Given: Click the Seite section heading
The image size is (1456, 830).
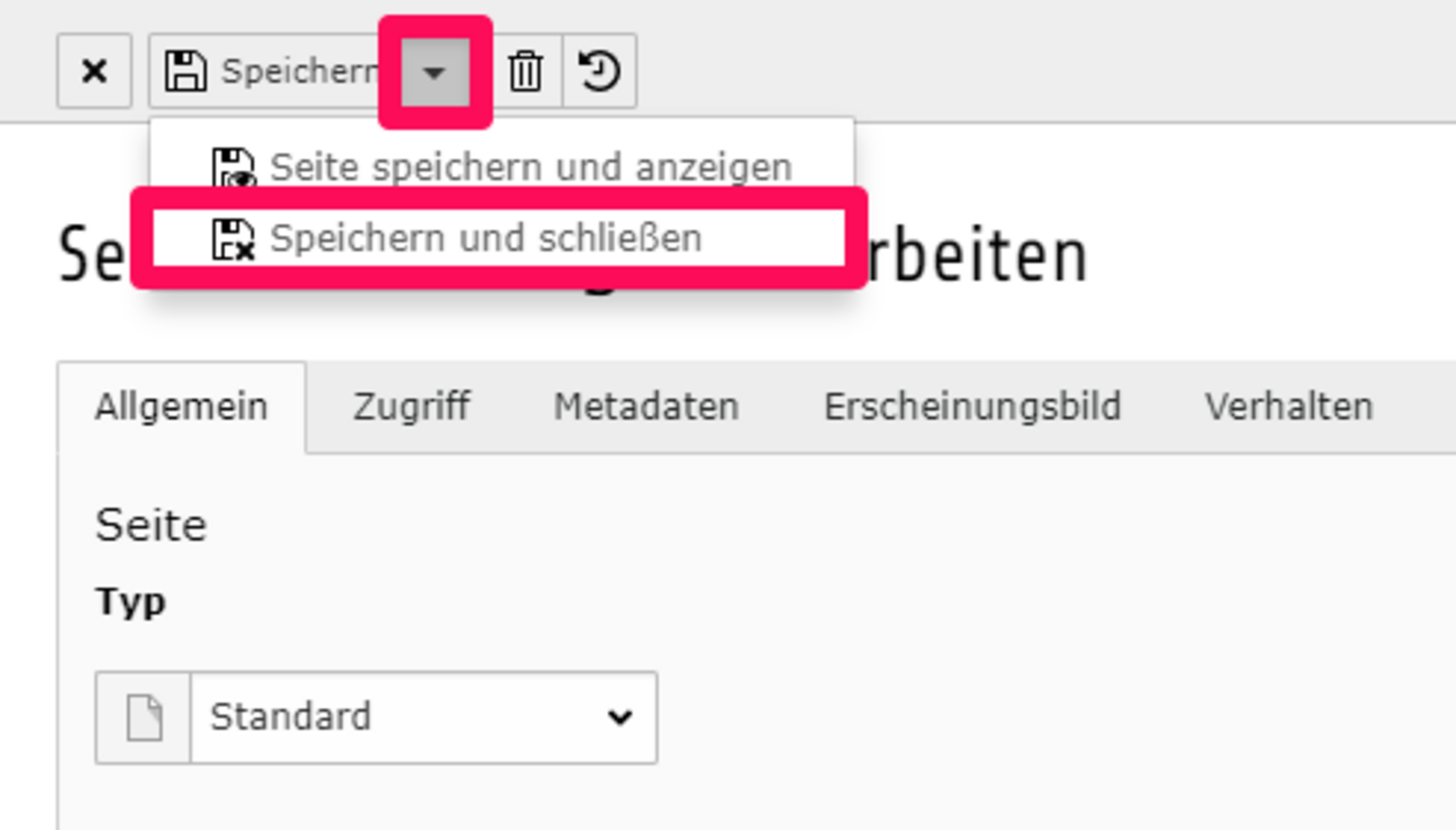Looking at the screenshot, I should coord(151,525).
